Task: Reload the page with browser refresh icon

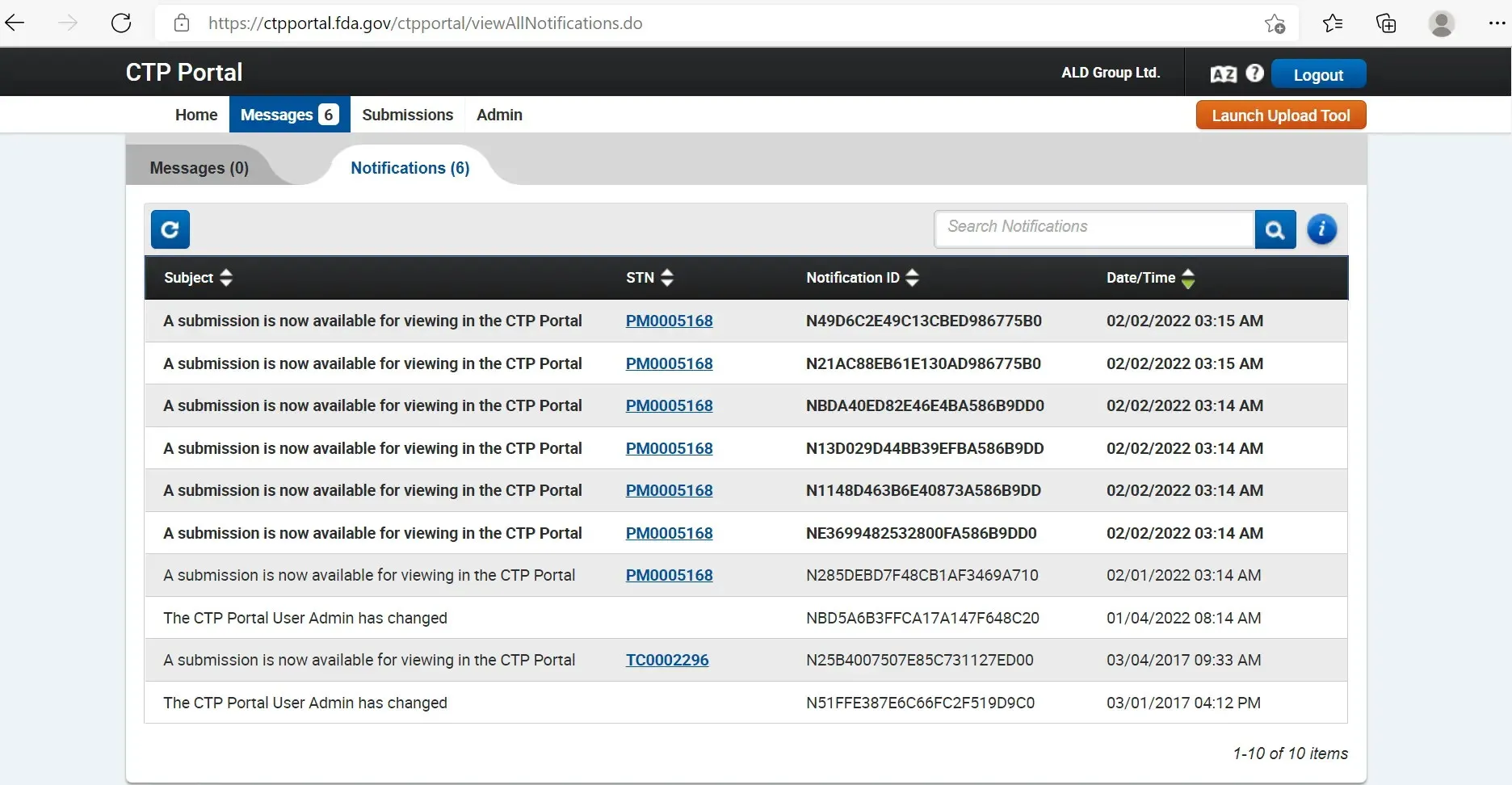Action: point(121,23)
